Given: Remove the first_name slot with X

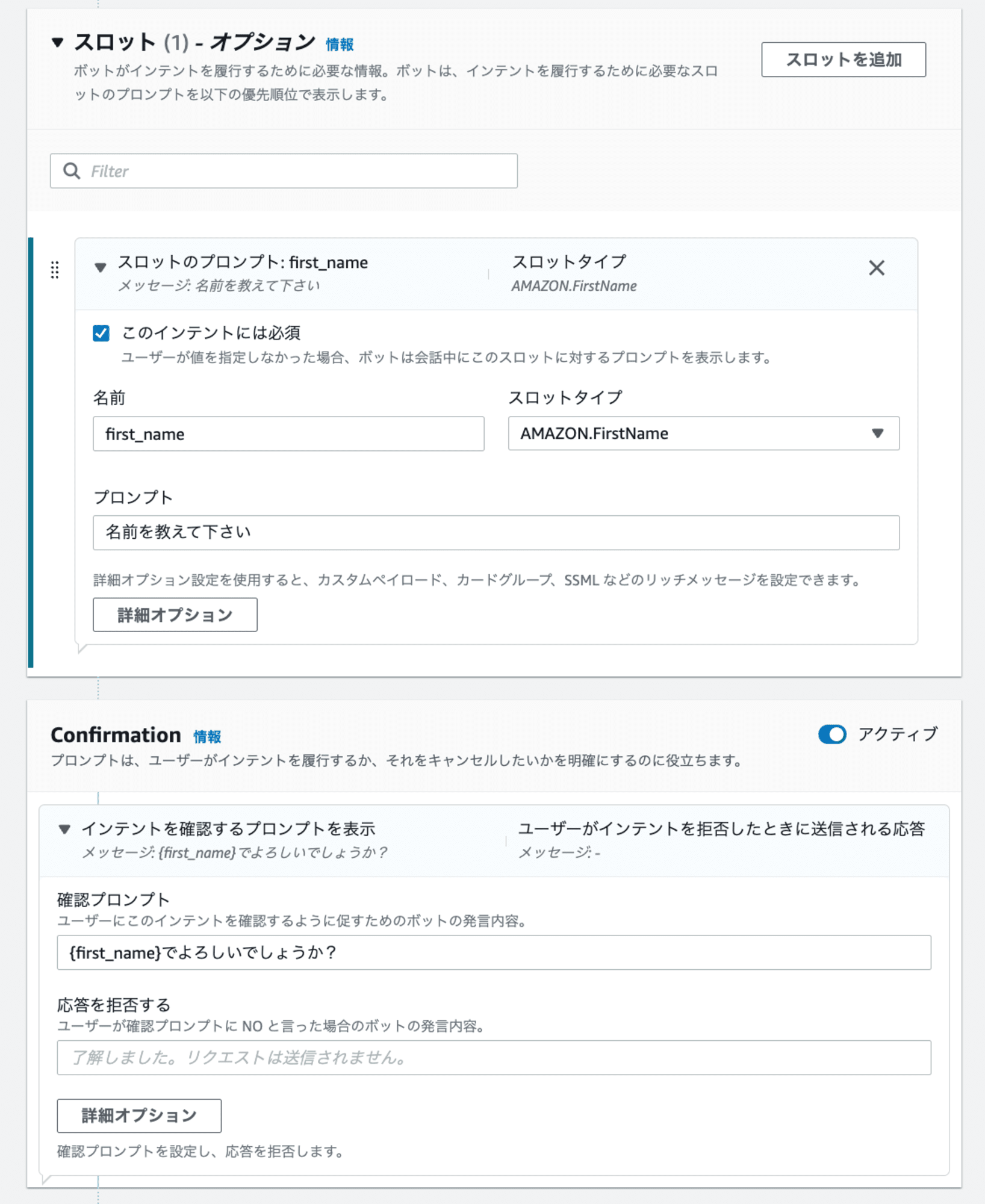Looking at the screenshot, I should pos(877,268).
